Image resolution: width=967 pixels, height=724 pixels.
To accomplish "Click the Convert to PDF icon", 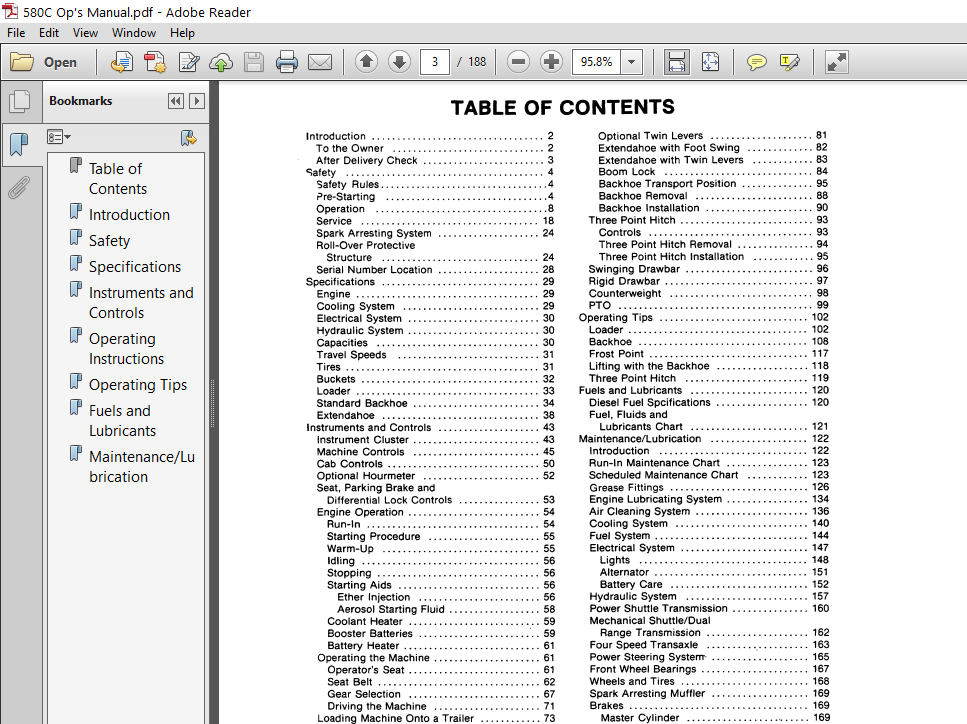I will [x=155, y=62].
